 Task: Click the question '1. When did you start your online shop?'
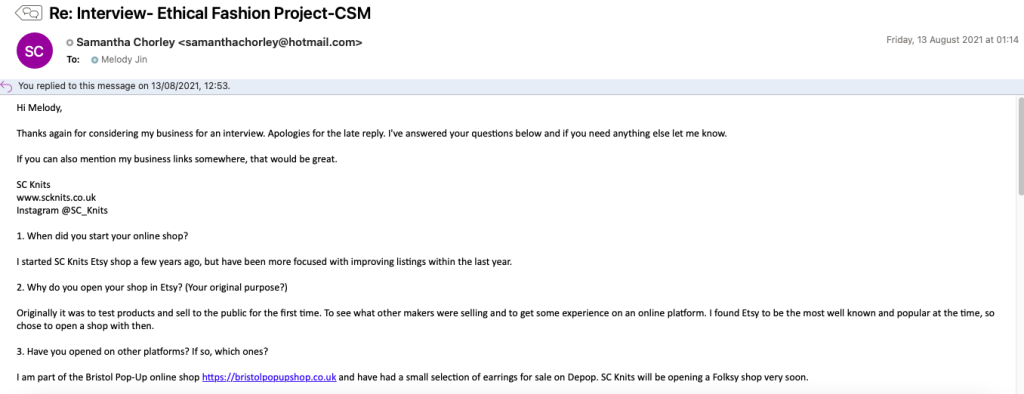coord(103,235)
